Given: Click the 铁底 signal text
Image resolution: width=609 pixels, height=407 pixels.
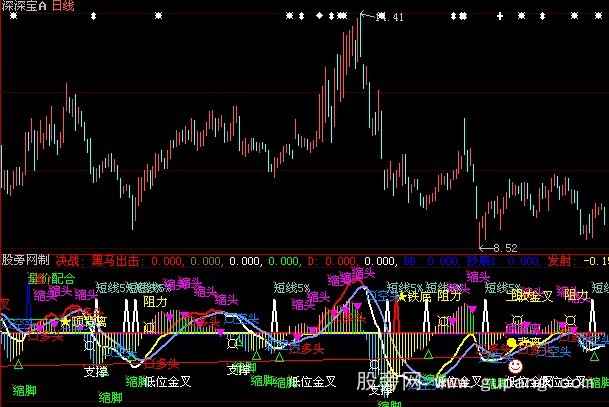Looking at the screenshot, I should tap(420, 296).
